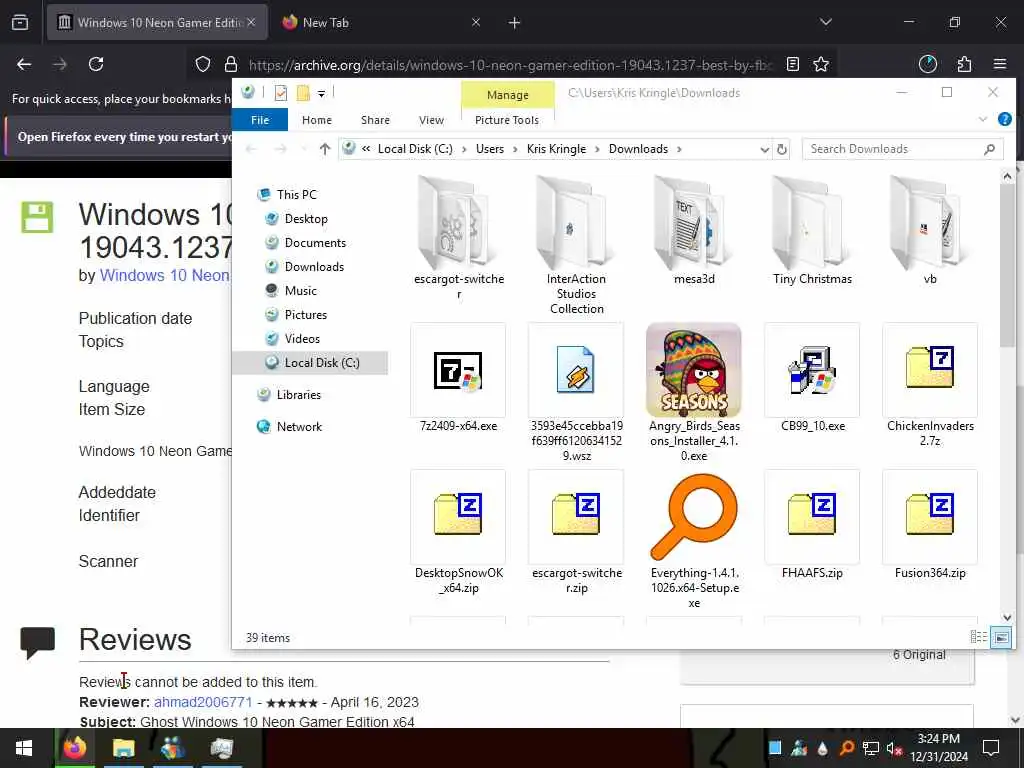This screenshot has height=768, width=1024.
Task: Select the .wsz Winamp skin file icon
Action: tap(575, 370)
